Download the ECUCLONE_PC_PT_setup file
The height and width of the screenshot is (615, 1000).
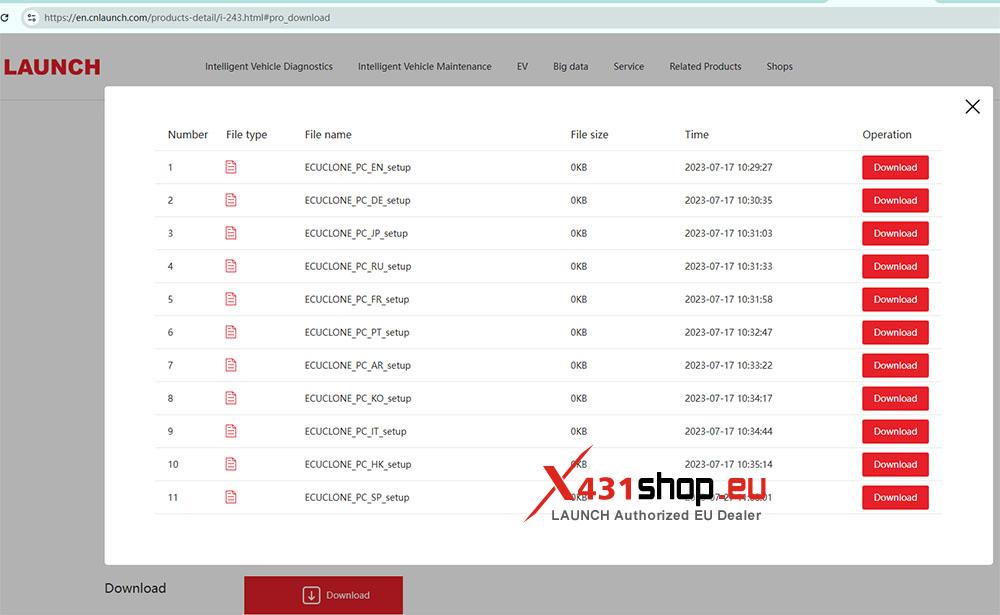point(895,332)
